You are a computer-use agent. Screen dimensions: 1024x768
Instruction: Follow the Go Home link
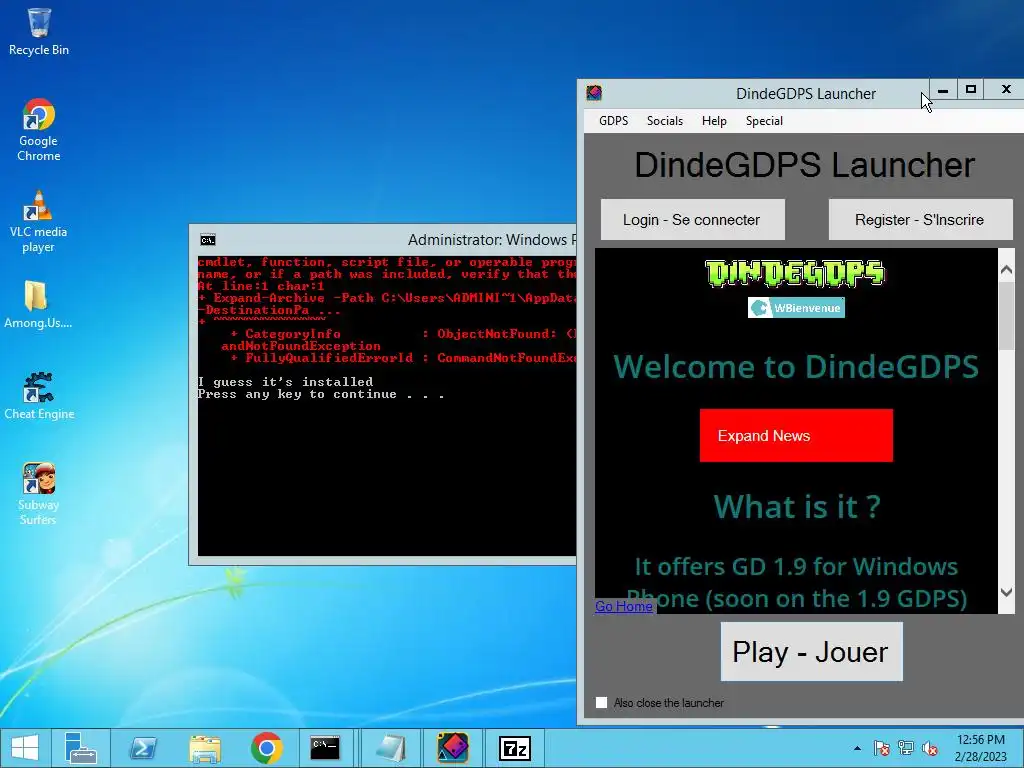pos(624,606)
